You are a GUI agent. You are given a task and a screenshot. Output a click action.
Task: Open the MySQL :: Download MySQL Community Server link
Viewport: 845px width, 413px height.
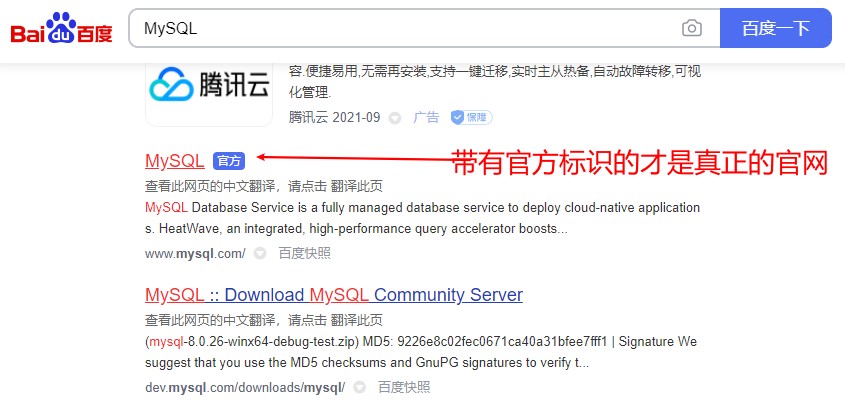(x=334, y=294)
